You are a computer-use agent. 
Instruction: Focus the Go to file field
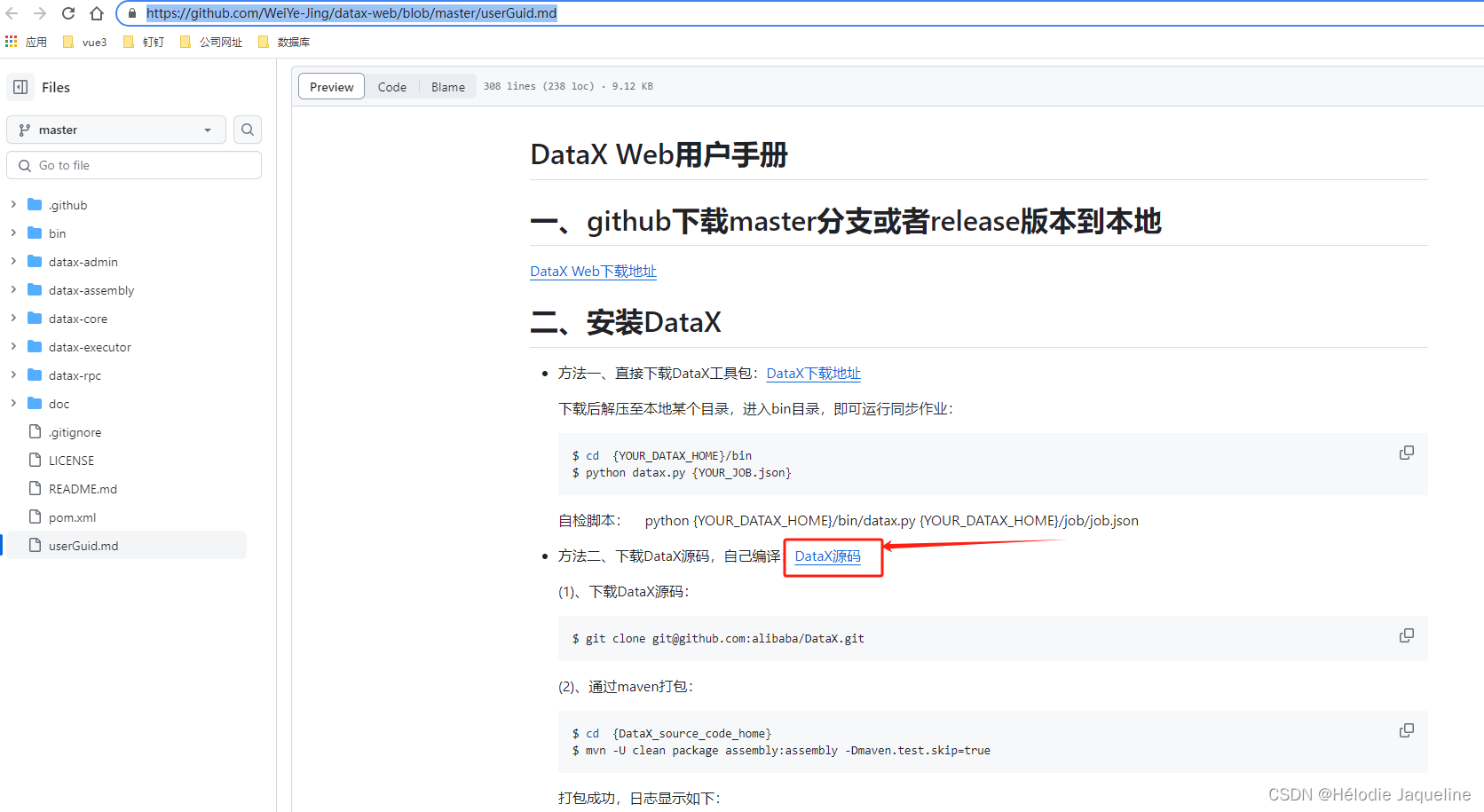(x=134, y=165)
